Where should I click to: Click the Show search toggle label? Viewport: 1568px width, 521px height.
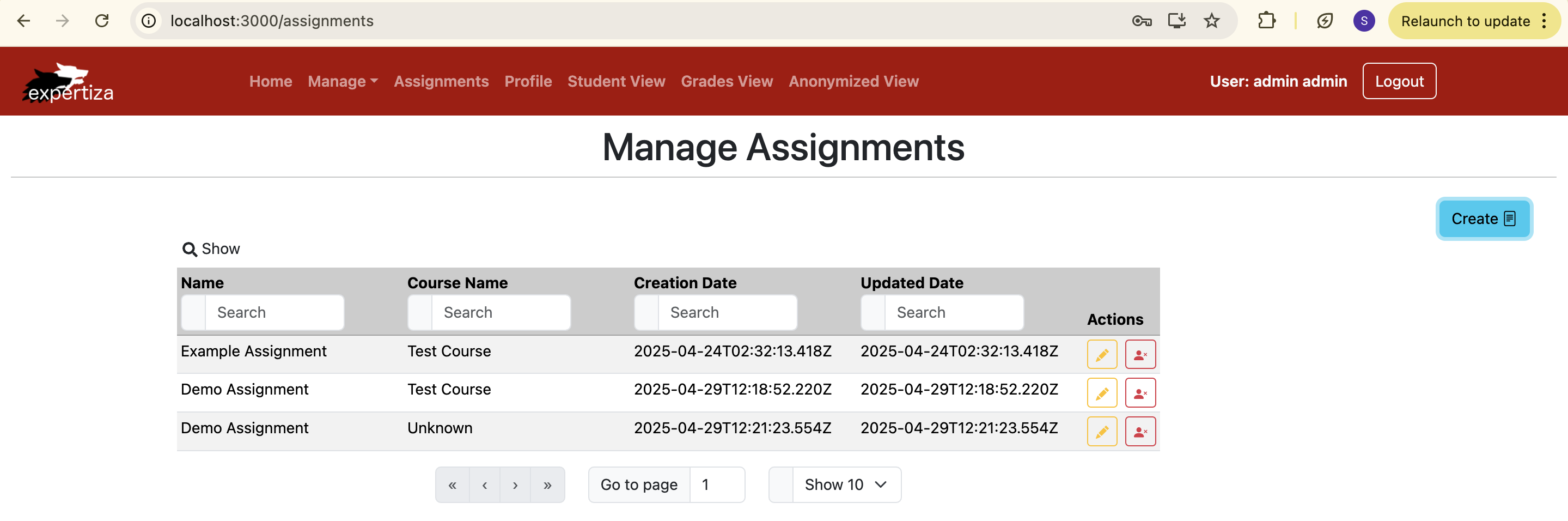tap(221, 249)
